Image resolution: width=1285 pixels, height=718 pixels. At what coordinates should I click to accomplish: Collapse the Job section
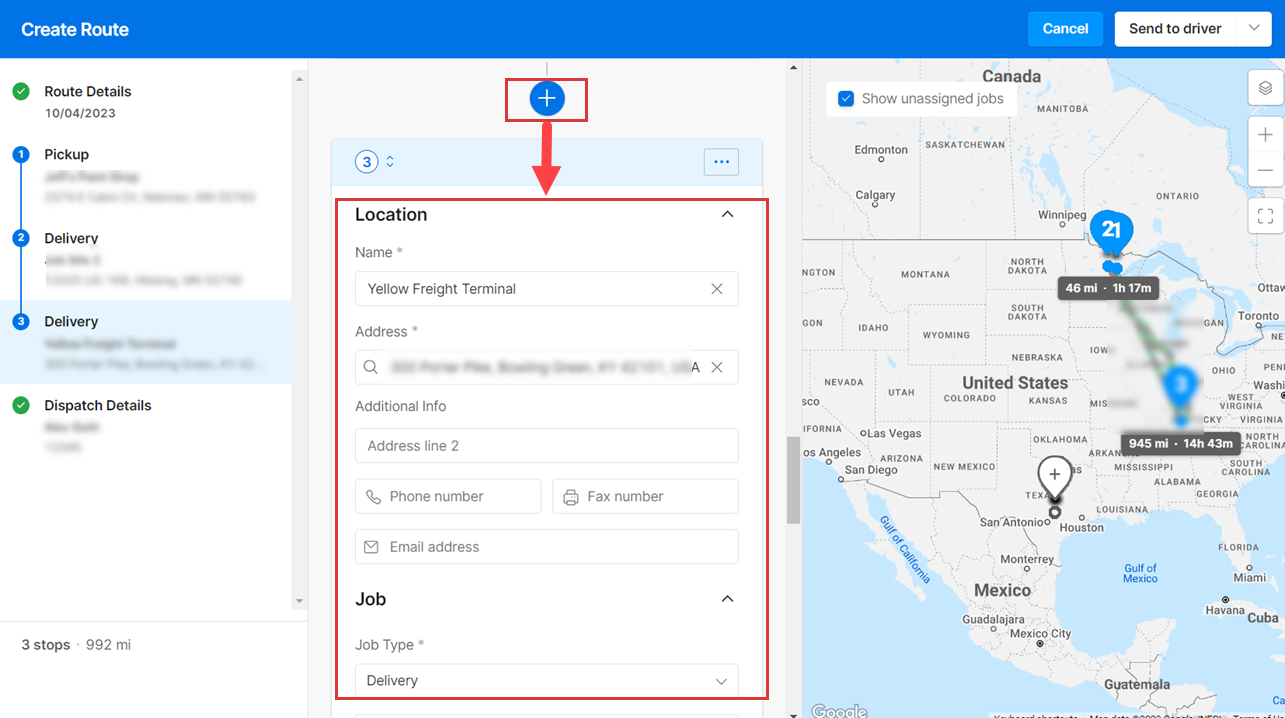[x=727, y=598]
